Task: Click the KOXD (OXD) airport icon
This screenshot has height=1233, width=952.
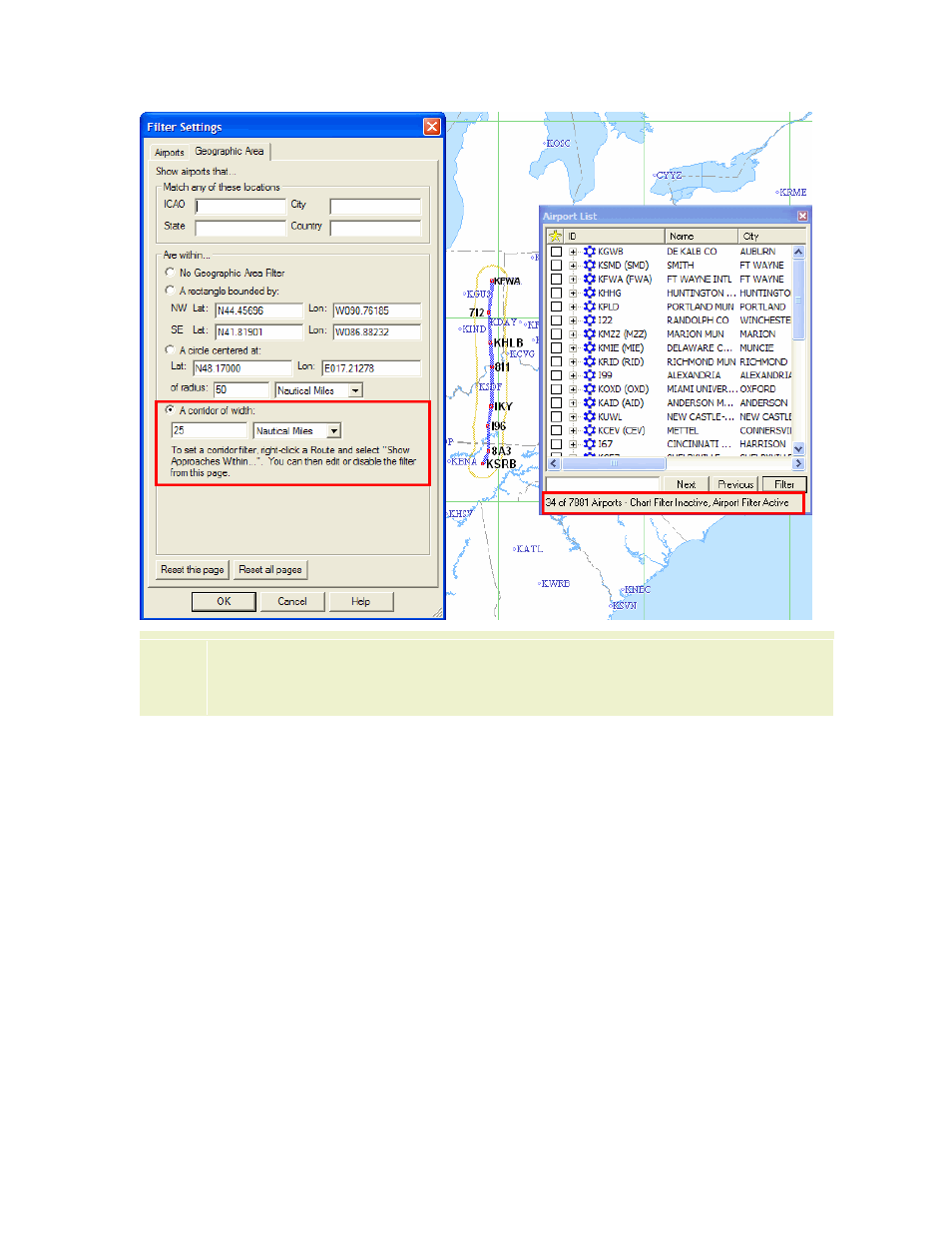Action: pos(590,389)
